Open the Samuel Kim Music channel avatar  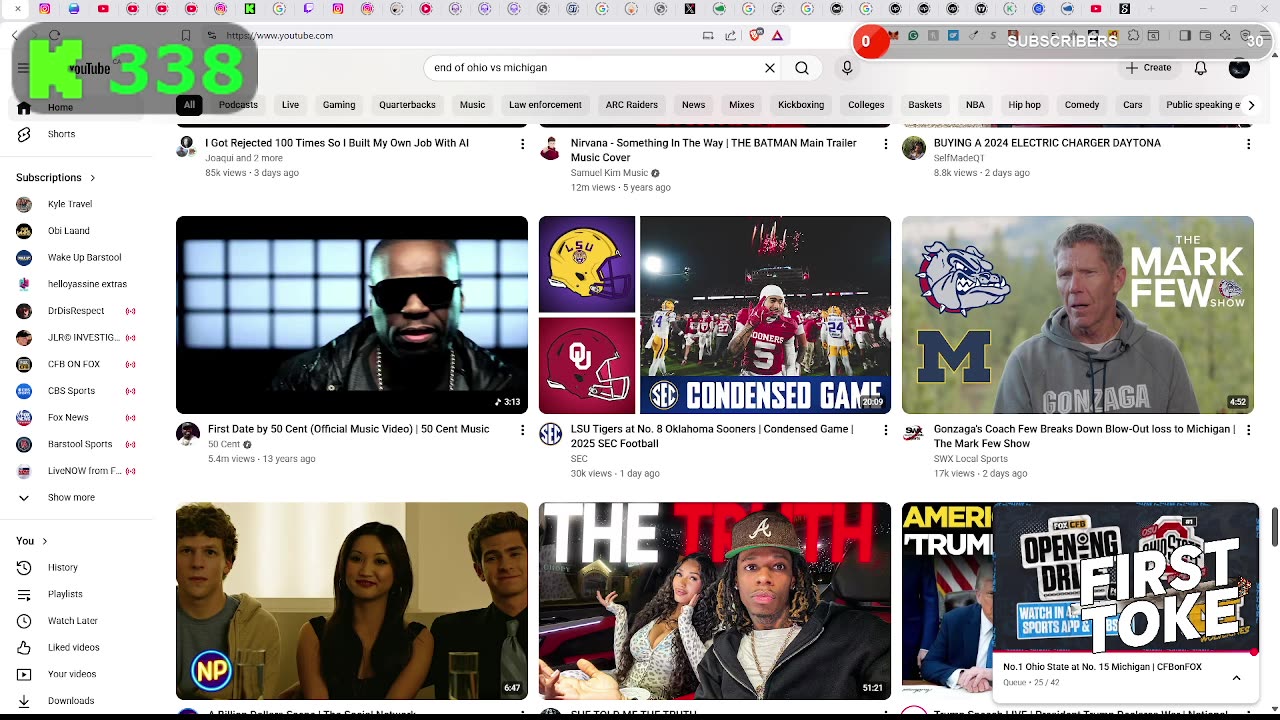pos(550,148)
